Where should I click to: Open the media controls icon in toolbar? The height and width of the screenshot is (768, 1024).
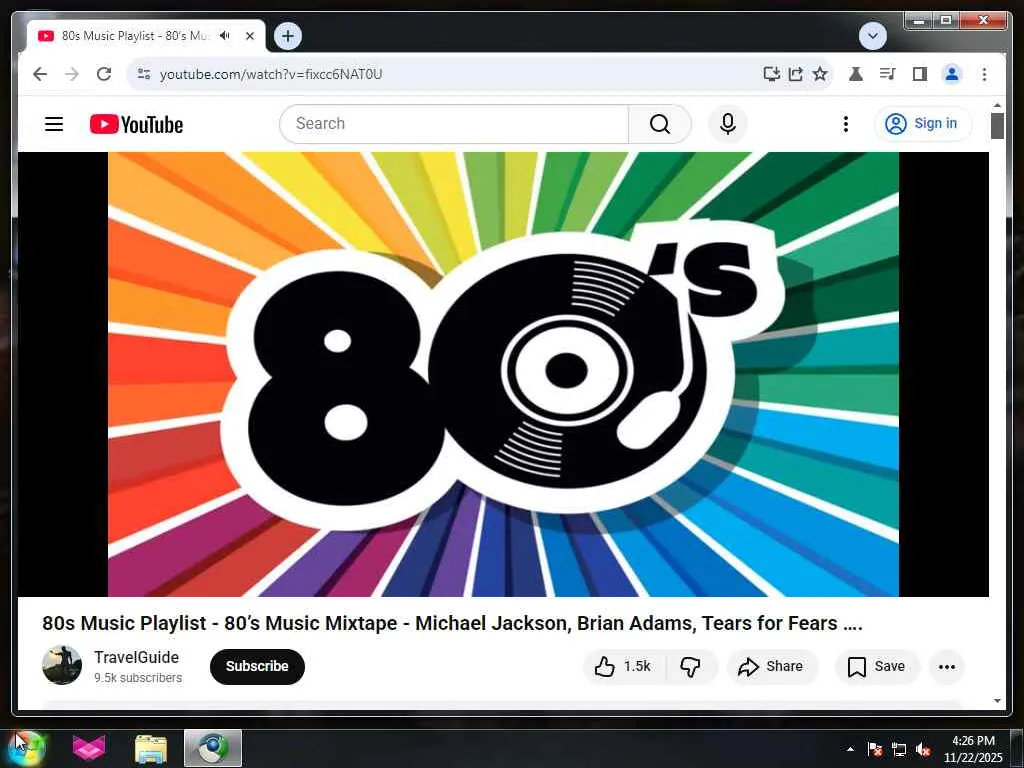click(x=888, y=74)
